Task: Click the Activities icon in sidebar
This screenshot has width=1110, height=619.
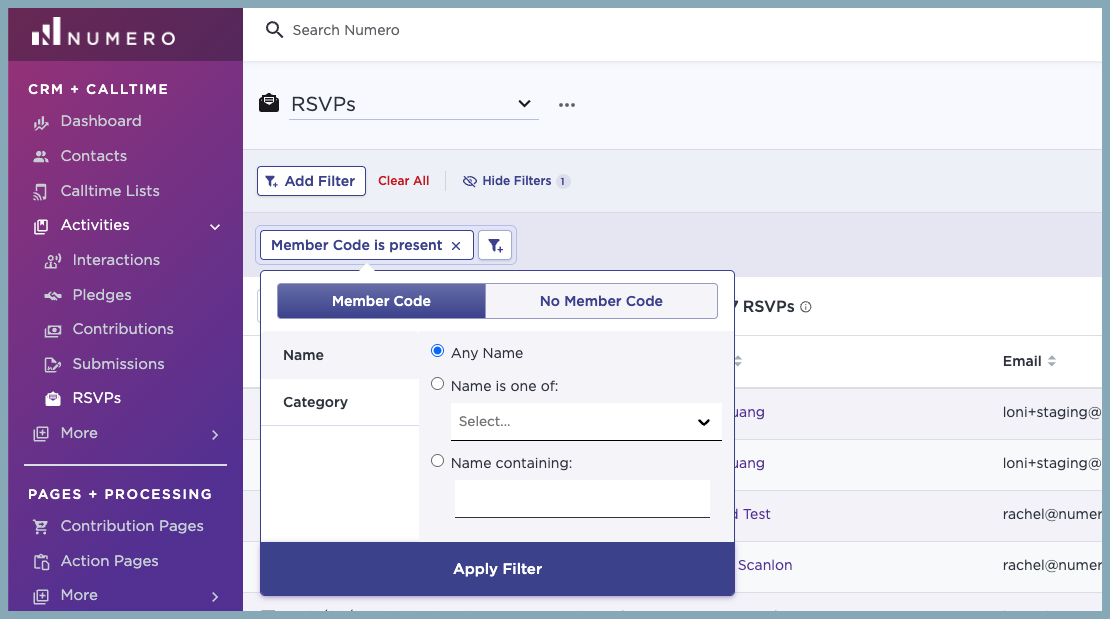Action: tap(41, 226)
